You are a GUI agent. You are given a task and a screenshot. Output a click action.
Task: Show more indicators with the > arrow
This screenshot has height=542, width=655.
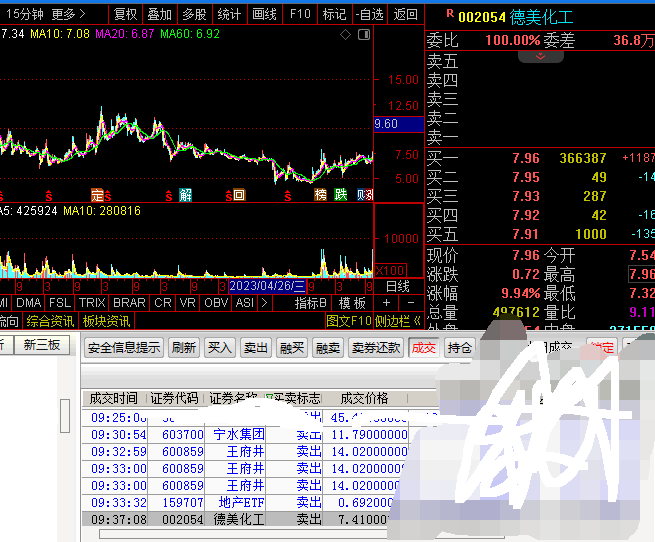pyautogui.click(x=264, y=303)
